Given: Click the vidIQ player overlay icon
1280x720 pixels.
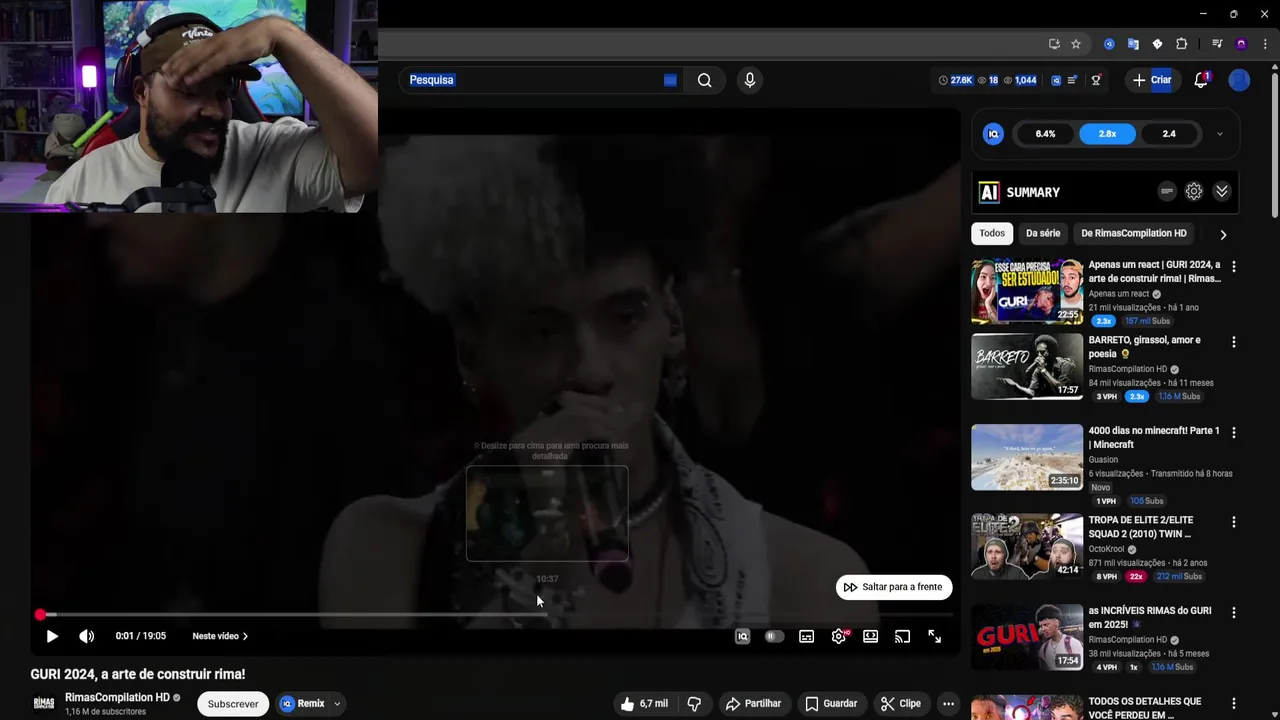Looking at the screenshot, I should [742, 636].
